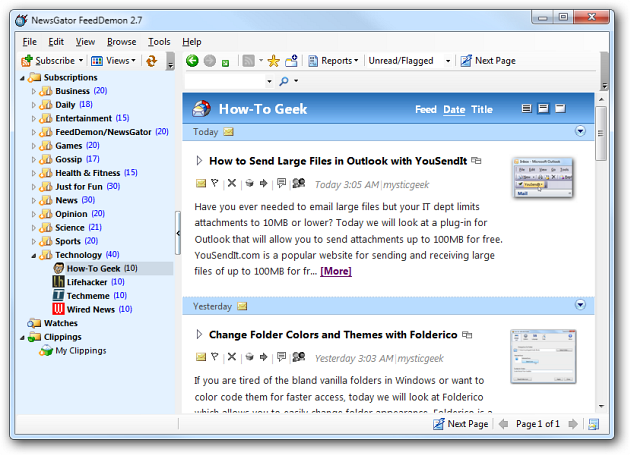Open the Subscribe dropdown arrow
630x455 pixels.
(81, 61)
